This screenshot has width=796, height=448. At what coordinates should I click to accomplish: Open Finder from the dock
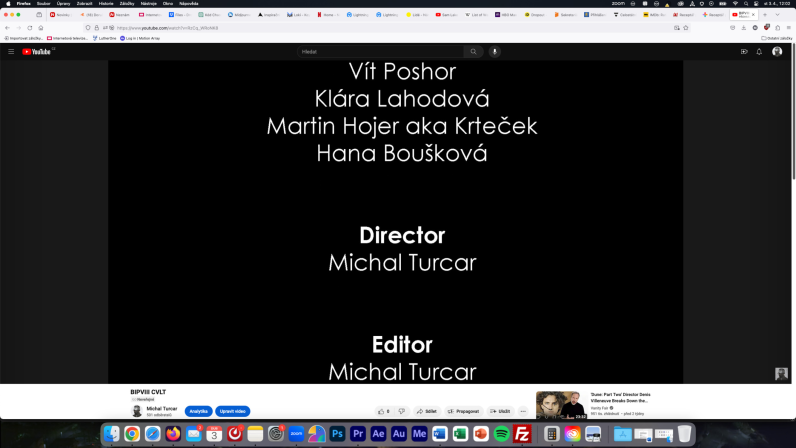[111, 434]
